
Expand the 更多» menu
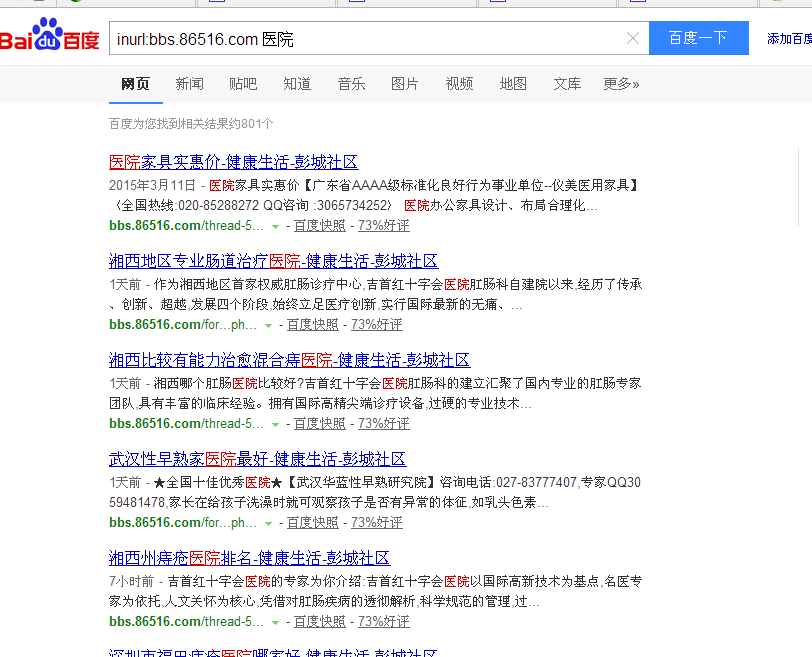(621, 84)
